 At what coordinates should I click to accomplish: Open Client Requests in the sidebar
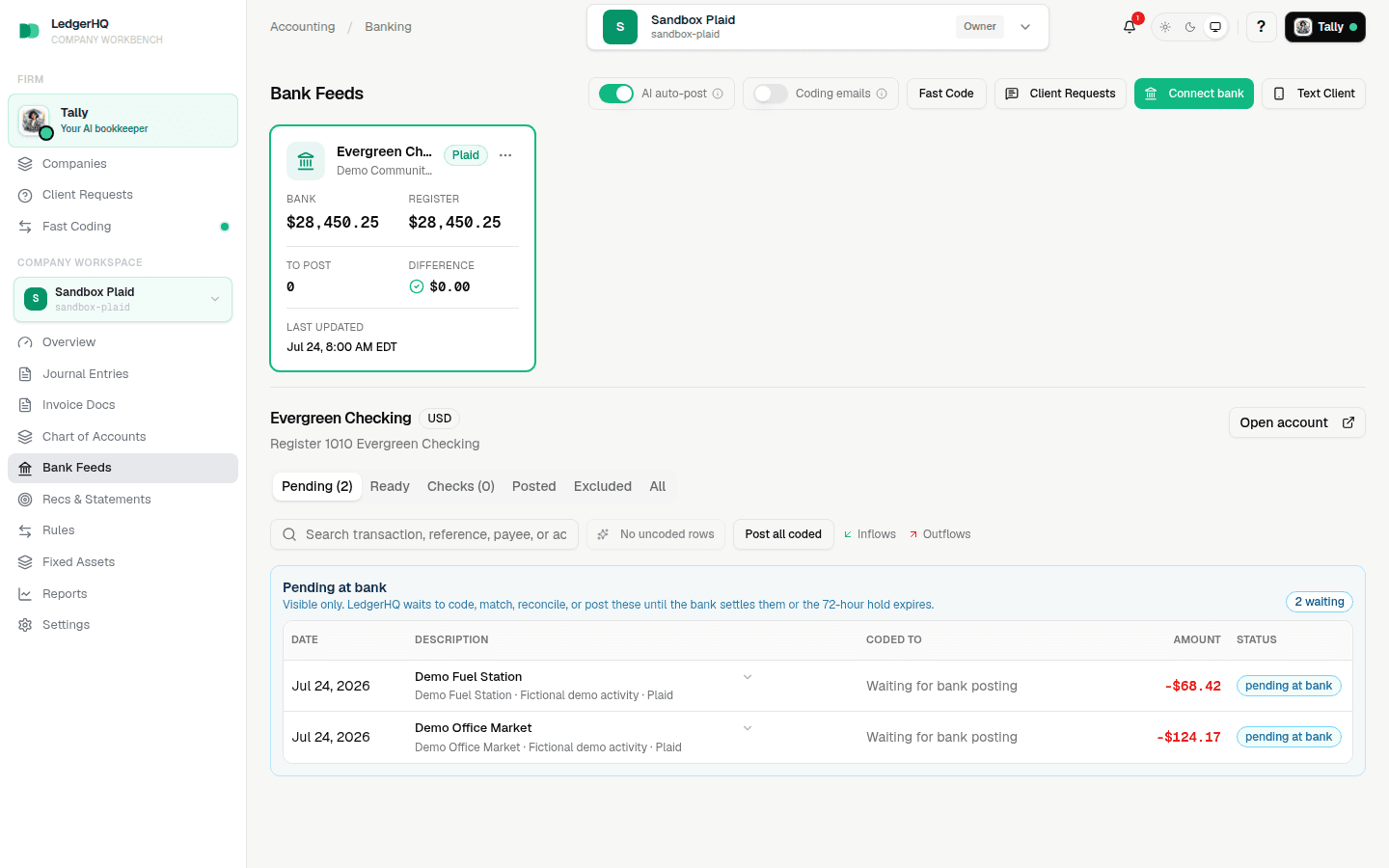click(123, 195)
